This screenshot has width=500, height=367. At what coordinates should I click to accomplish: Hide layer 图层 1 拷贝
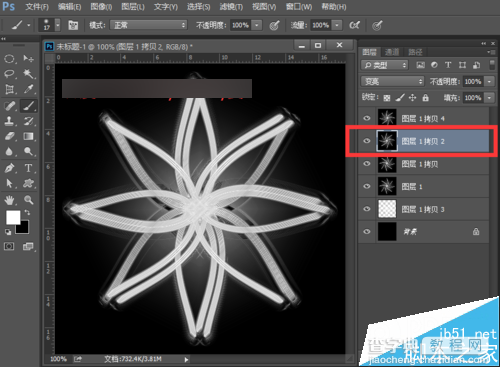coord(367,164)
